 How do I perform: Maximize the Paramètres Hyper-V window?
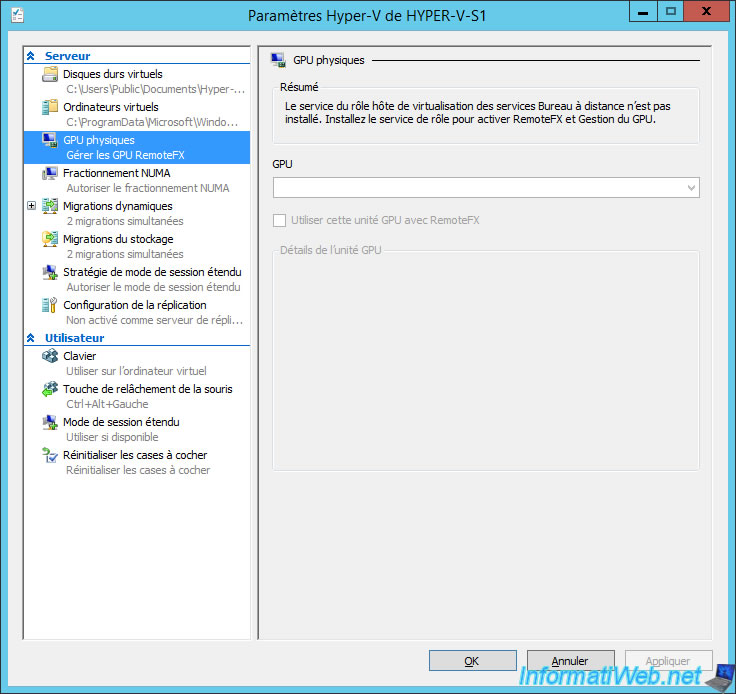[671, 12]
